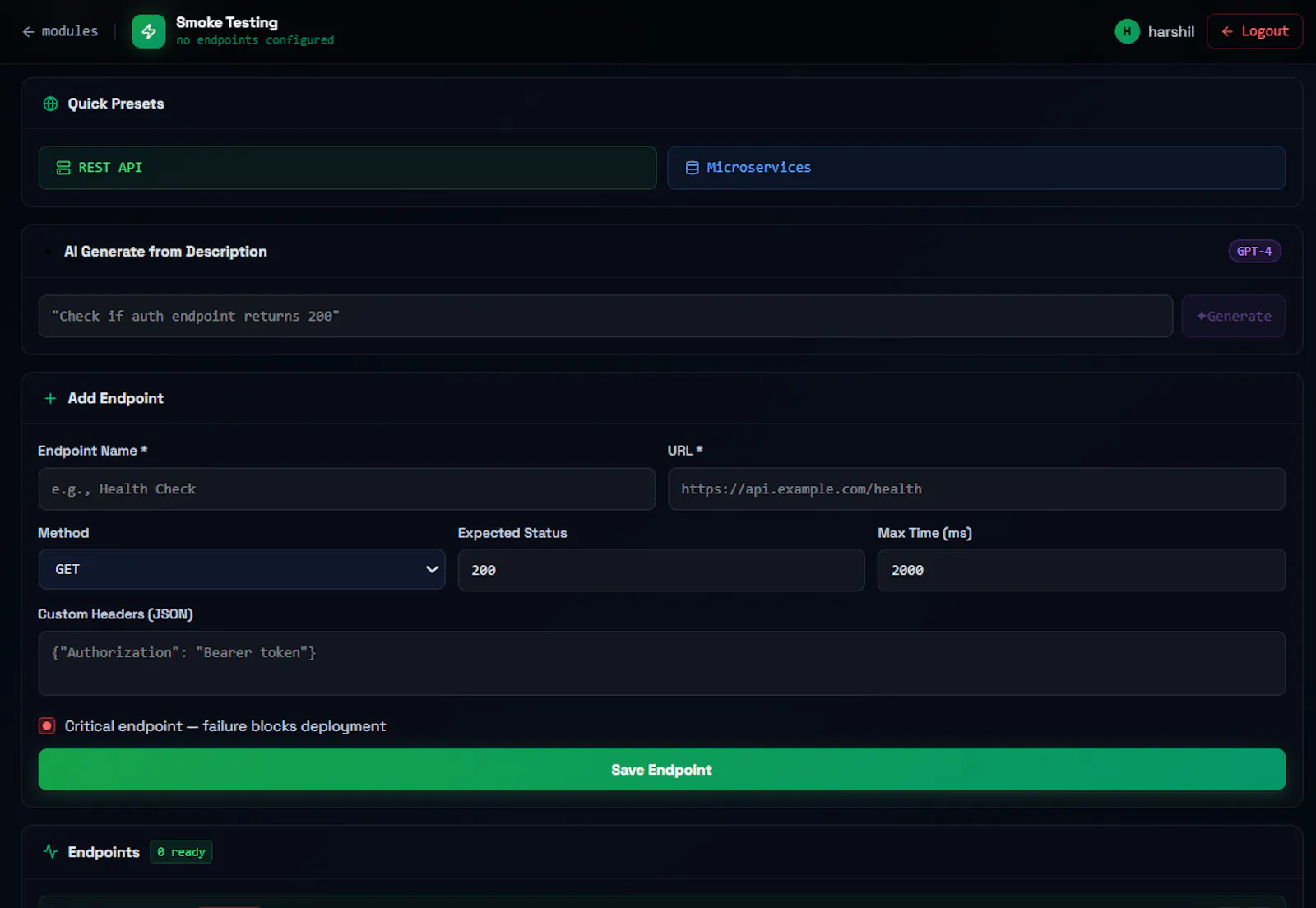Click the Endpoints heading
Image resolution: width=1316 pixels, height=908 pixels.
tap(104, 852)
